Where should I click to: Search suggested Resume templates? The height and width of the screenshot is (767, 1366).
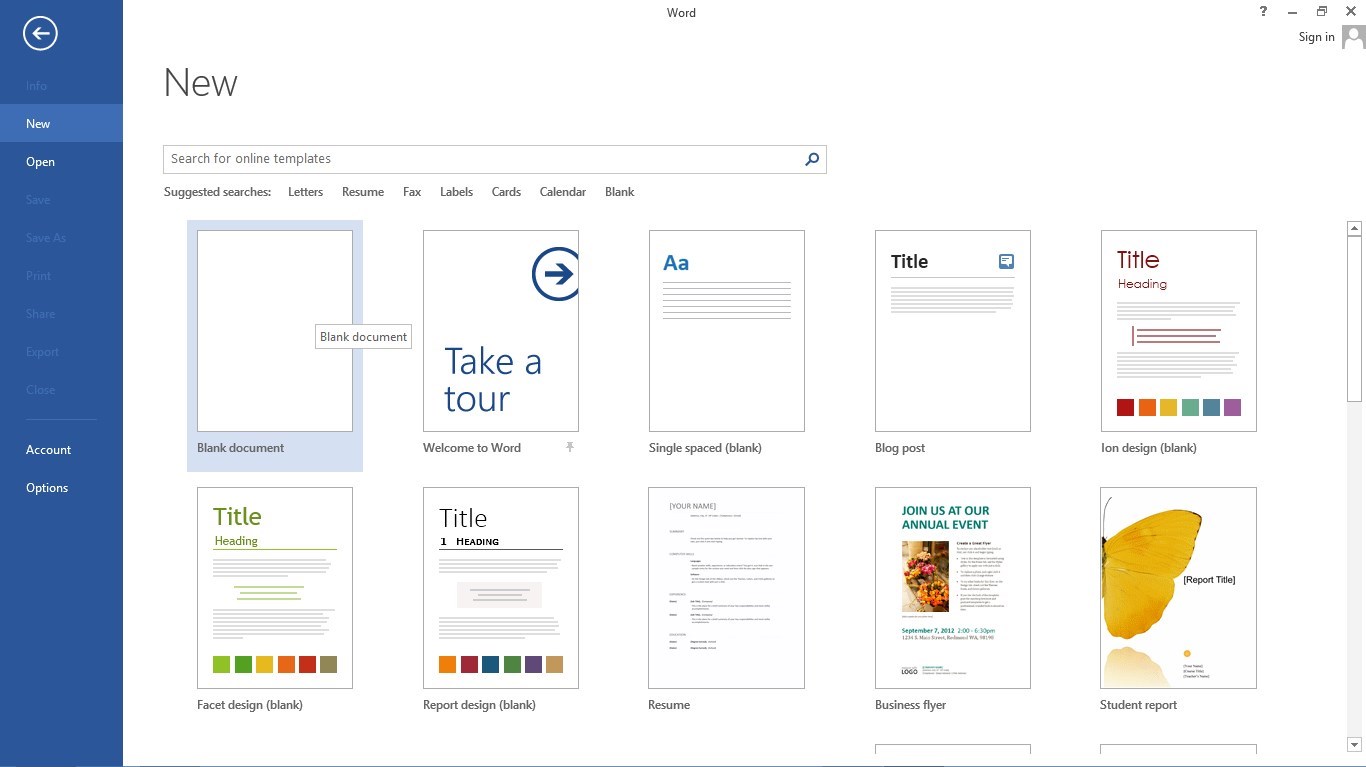pyautogui.click(x=363, y=192)
